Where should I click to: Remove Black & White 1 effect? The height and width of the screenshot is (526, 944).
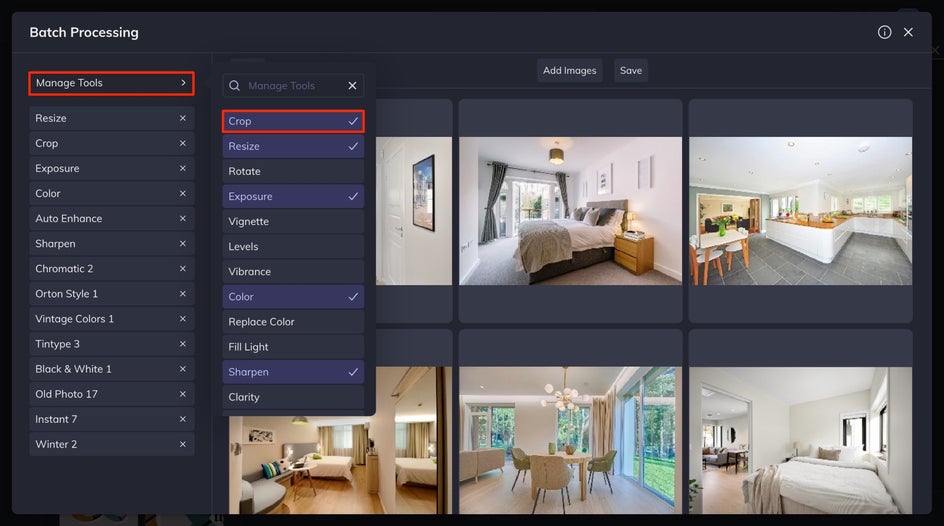point(182,369)
